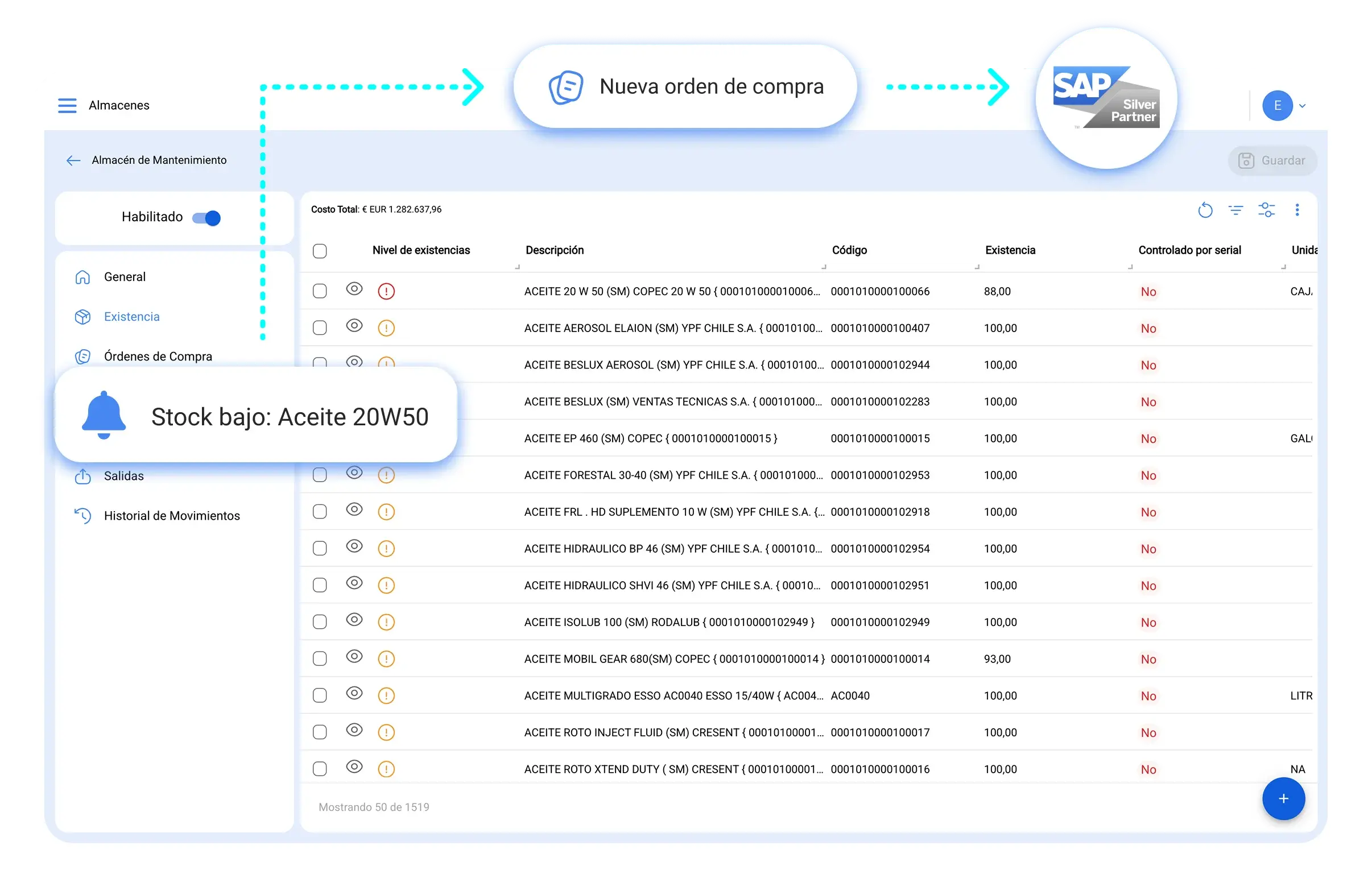Open the column settings sliders icon

coord(1266,210)
